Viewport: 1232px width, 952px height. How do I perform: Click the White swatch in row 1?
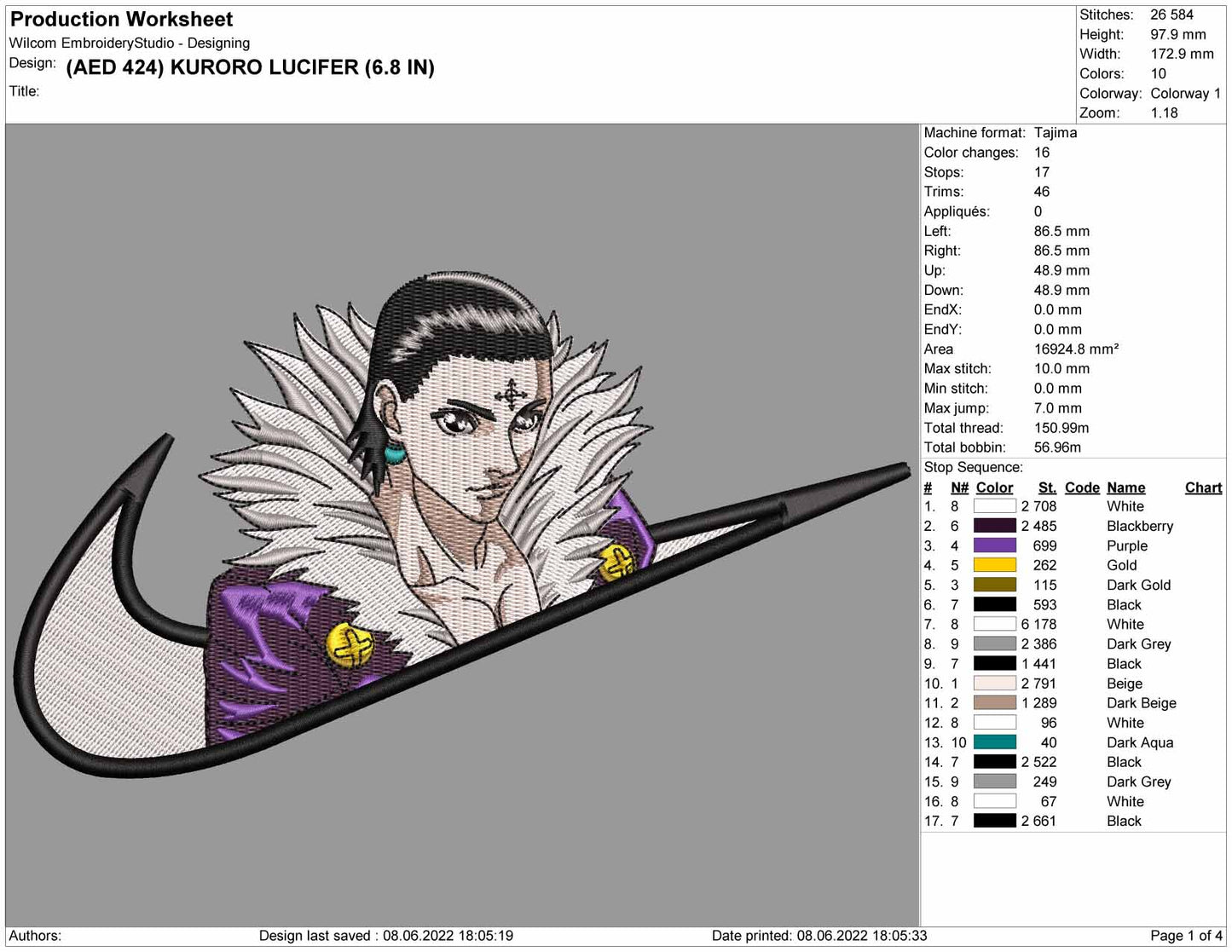click(x=994, y=506)
